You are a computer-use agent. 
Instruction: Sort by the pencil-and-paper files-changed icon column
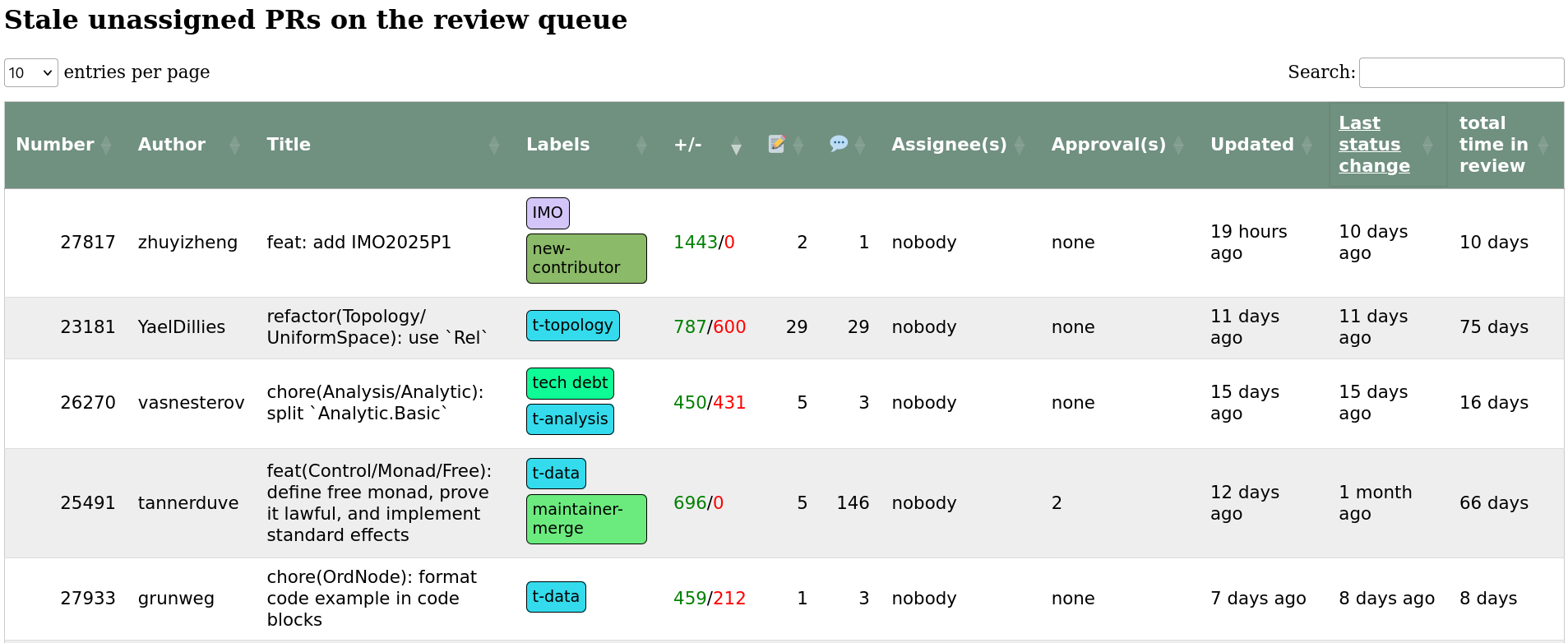coord(776,145)
